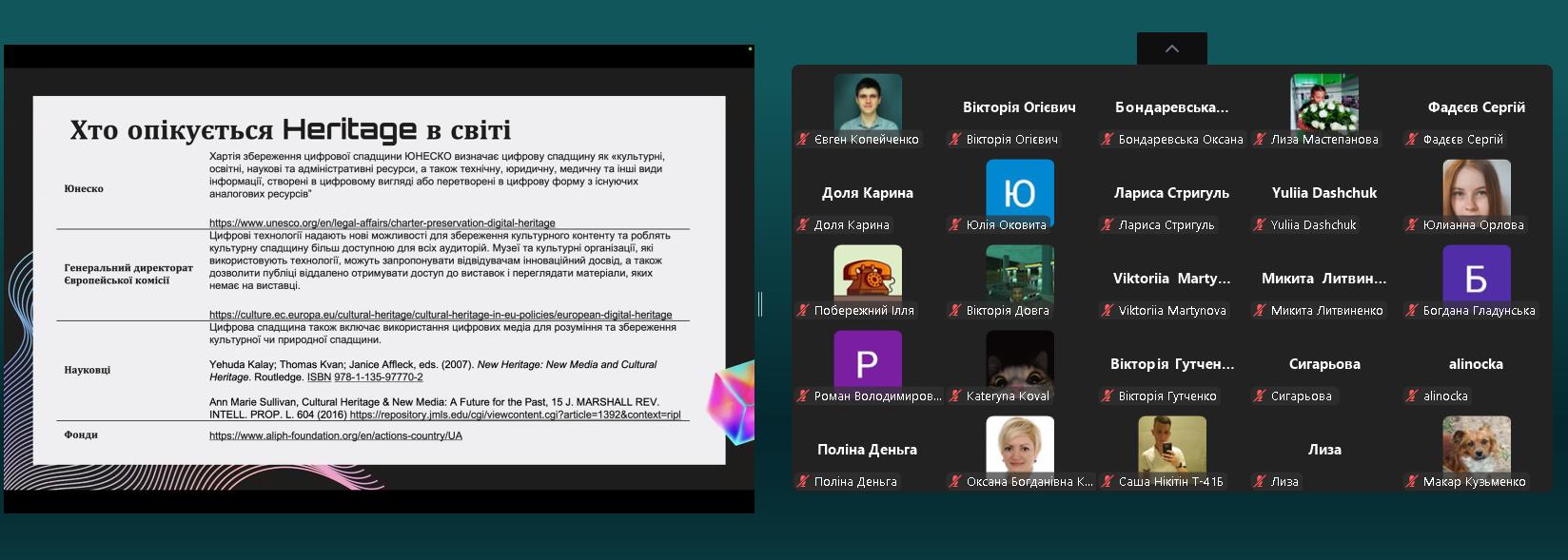1568x560 pixels.
Task: Click the muted mic icon by Фадєєв Сергій
Action: pos(1412,140)
